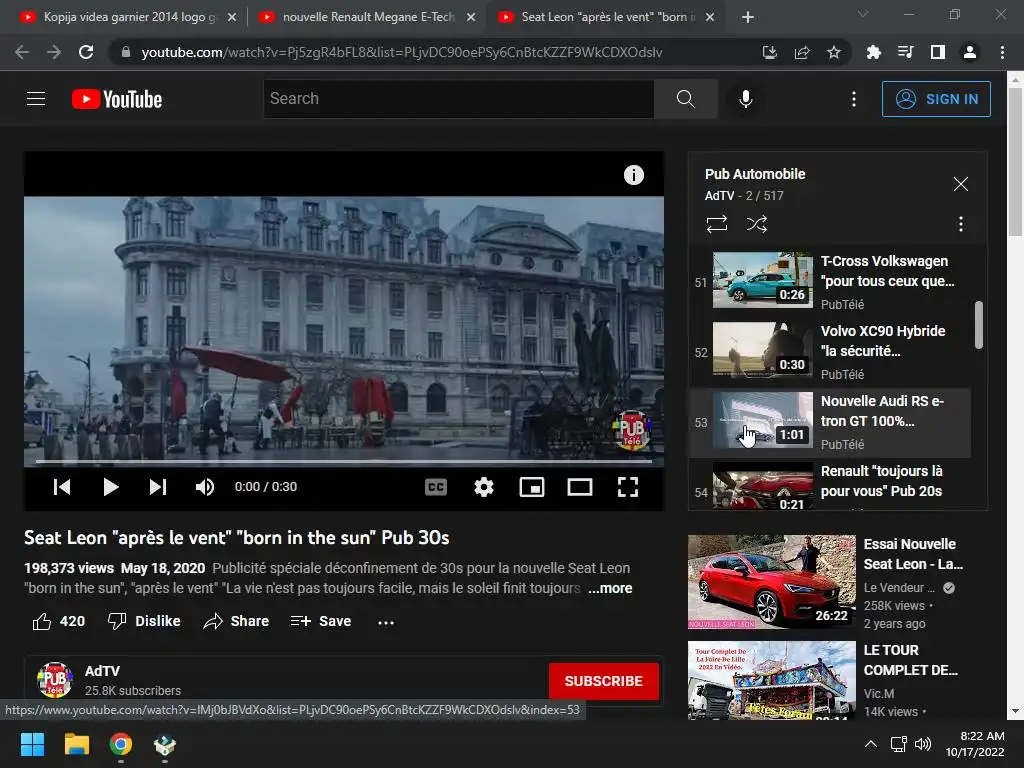This screenshot has width=1024, height=768.
Task: Open AdTV channel avatar
Action: coord(55,680)
